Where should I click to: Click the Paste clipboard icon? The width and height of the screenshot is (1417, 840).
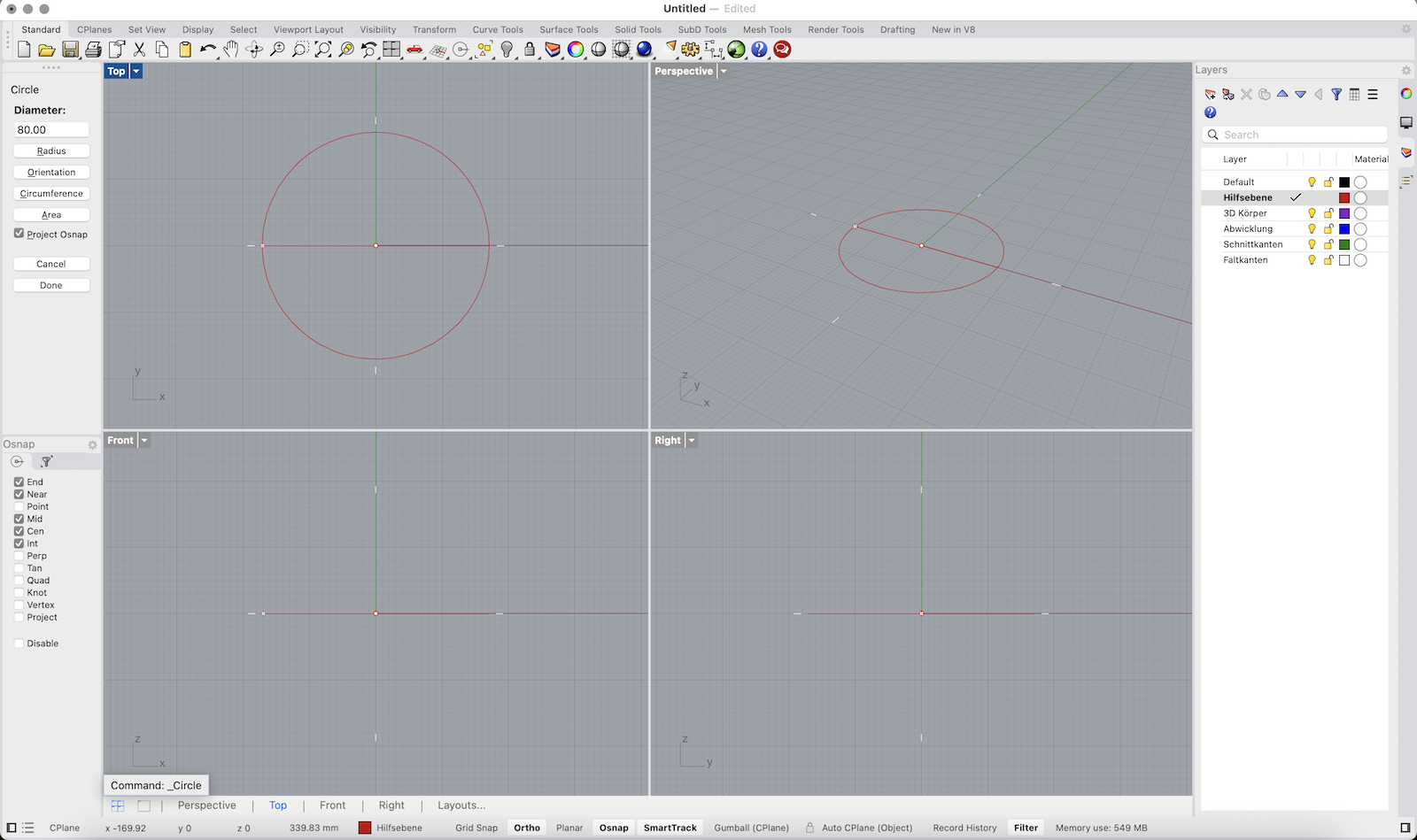click(185, 50)
